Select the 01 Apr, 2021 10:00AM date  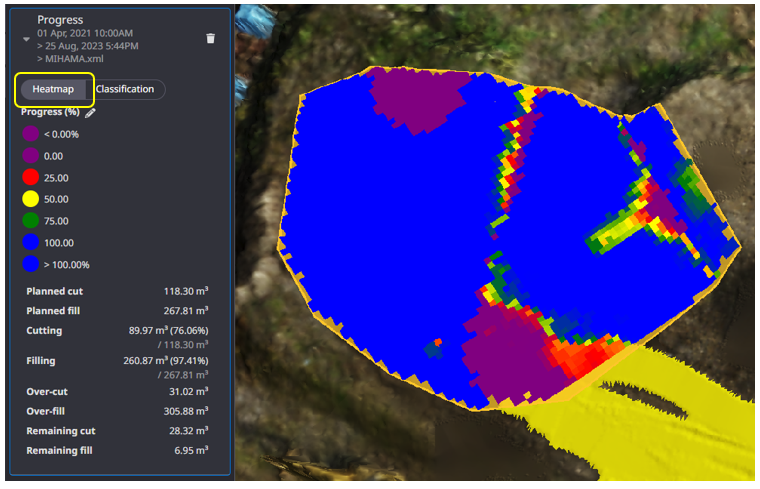pos(85,33)
